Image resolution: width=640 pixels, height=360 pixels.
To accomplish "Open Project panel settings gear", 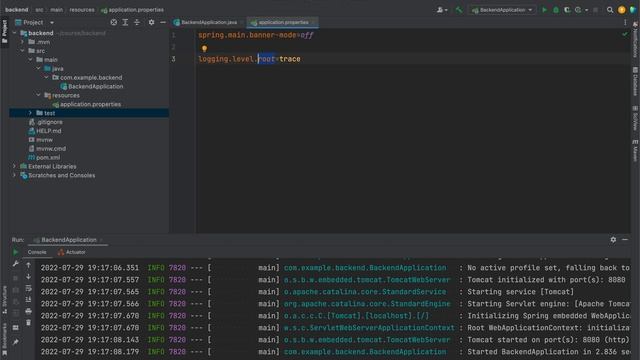I will [151, 22].
